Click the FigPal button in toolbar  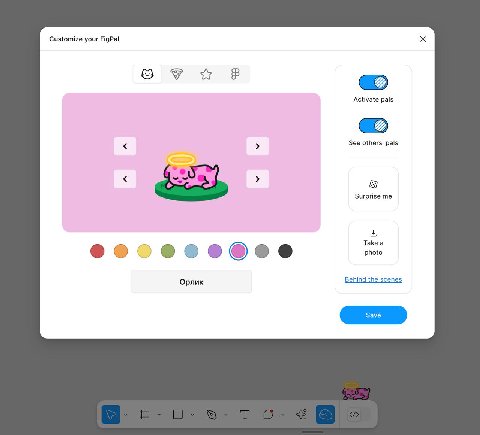pos(325,414)
